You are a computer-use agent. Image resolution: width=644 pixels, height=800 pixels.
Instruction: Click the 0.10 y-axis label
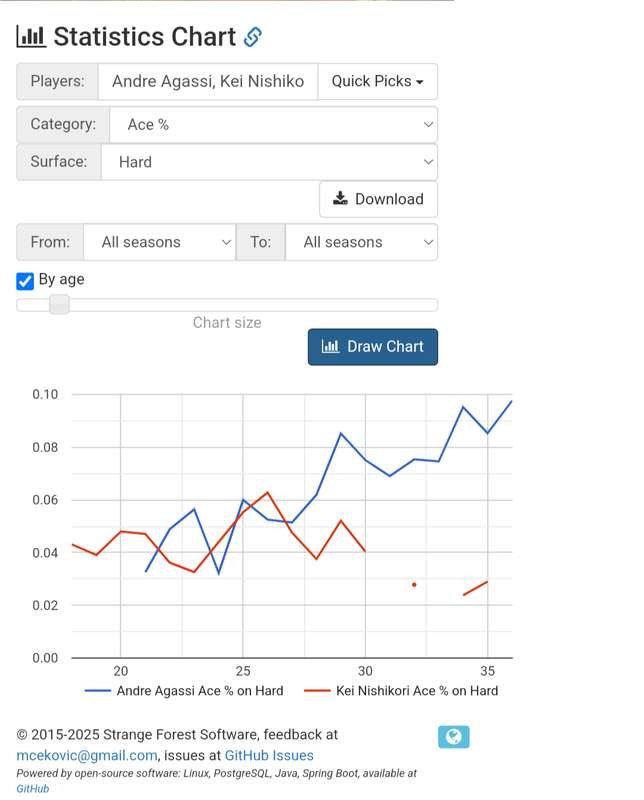[45, 394]
